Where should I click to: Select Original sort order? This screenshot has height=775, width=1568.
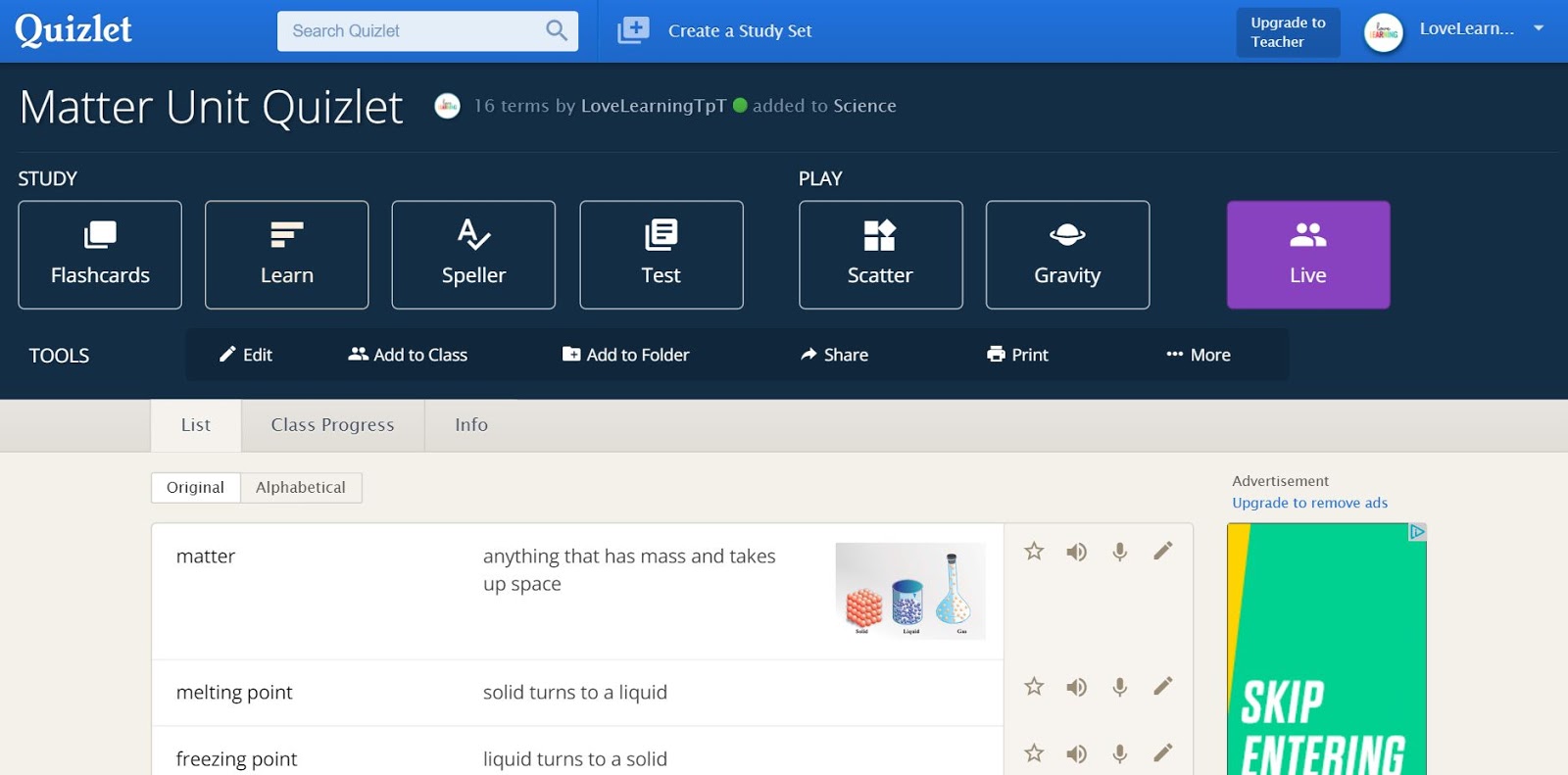(x=195, y=488)
